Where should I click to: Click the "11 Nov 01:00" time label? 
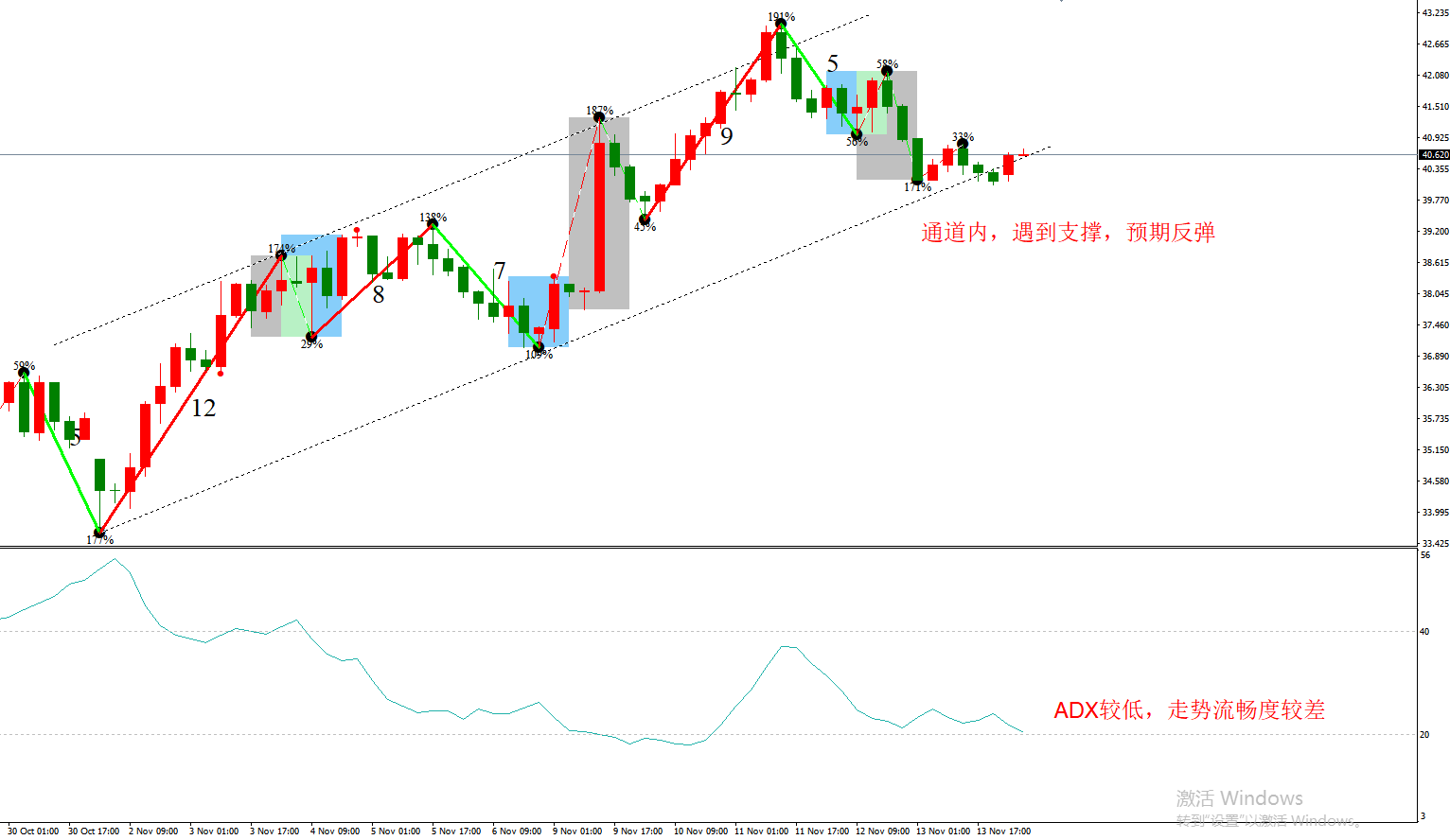coord(761,831)
